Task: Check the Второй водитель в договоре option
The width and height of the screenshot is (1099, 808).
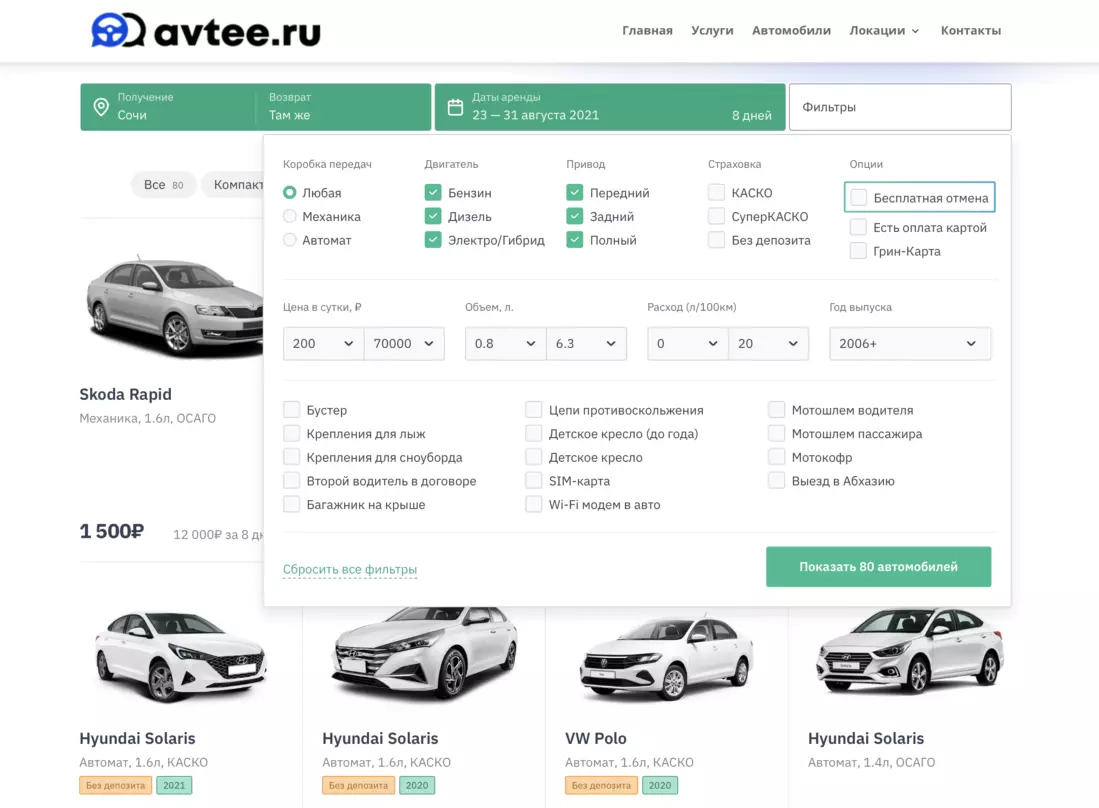Action: click(x=292, y=481)
